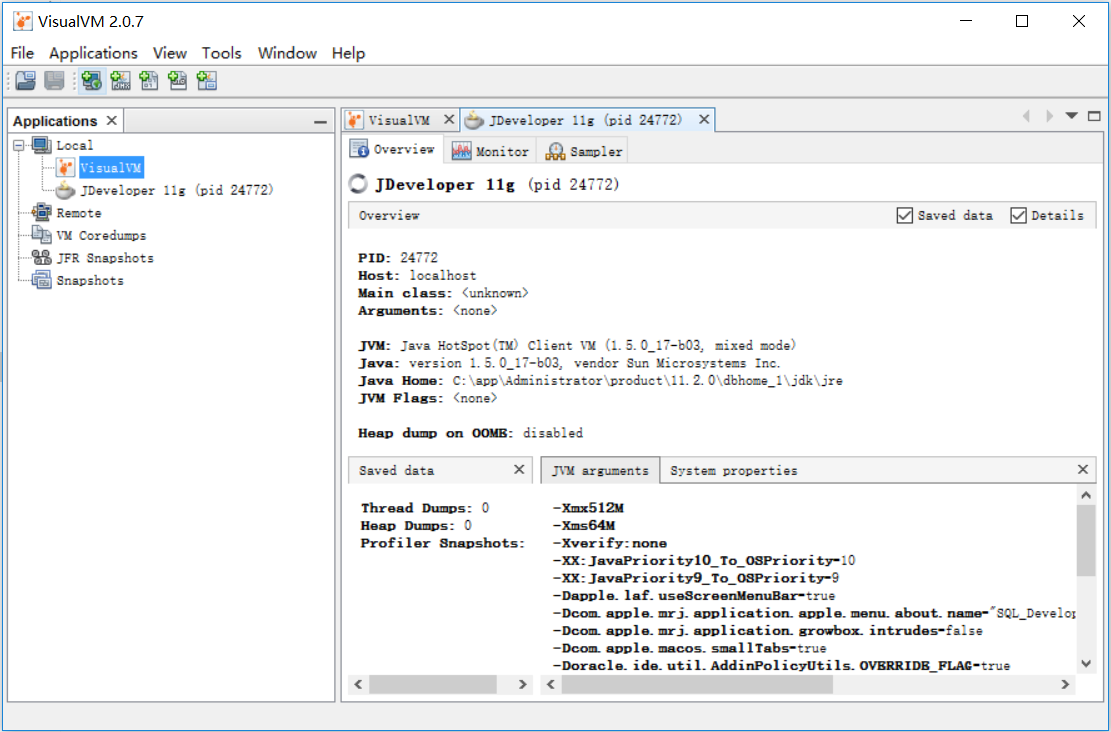
Task: Close the JDeveloper 11g document tab
Action: tap(704, 119)
